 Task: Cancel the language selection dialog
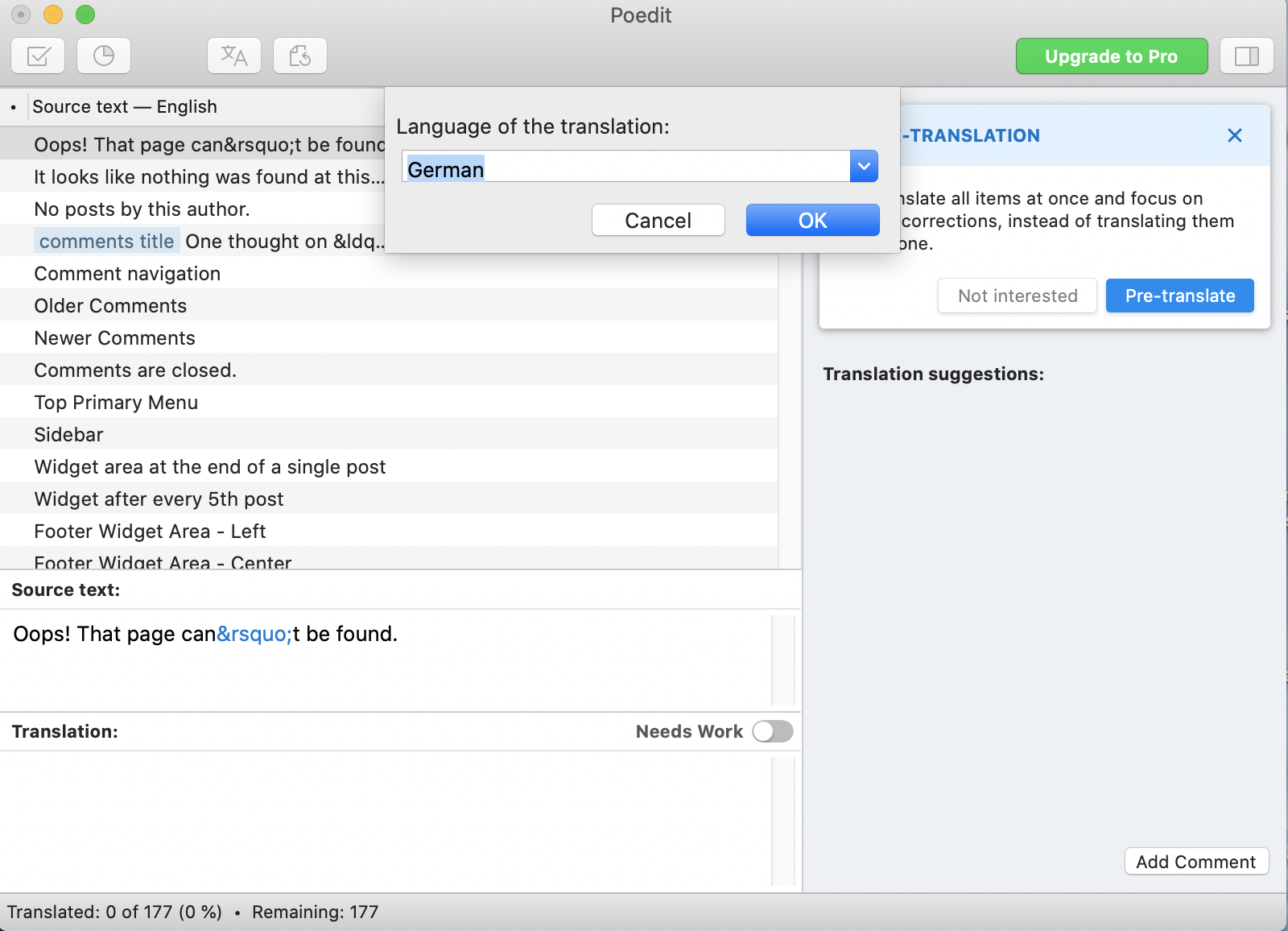[x=658, y=220]
